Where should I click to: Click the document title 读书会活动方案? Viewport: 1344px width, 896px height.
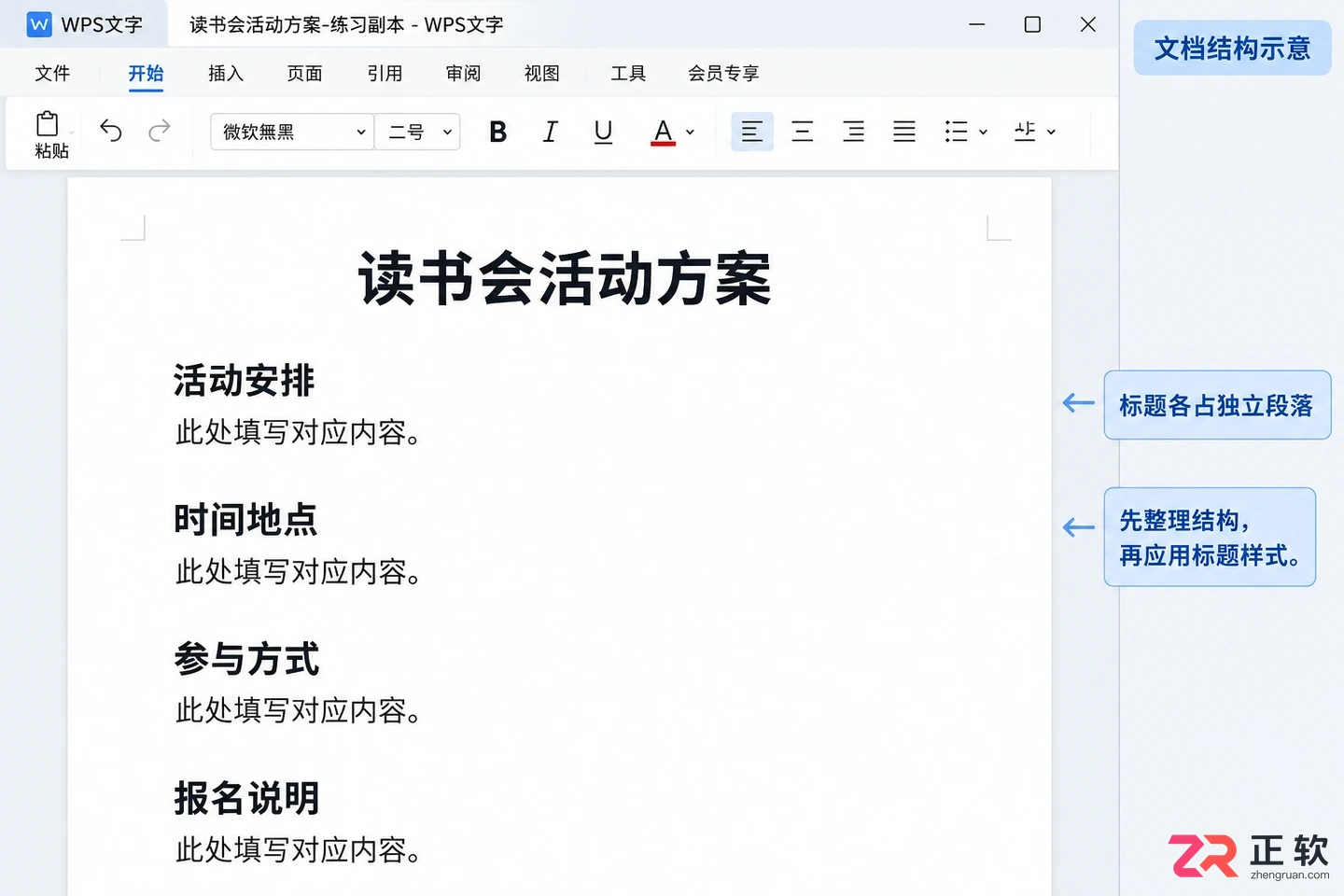tap(566, 278)
